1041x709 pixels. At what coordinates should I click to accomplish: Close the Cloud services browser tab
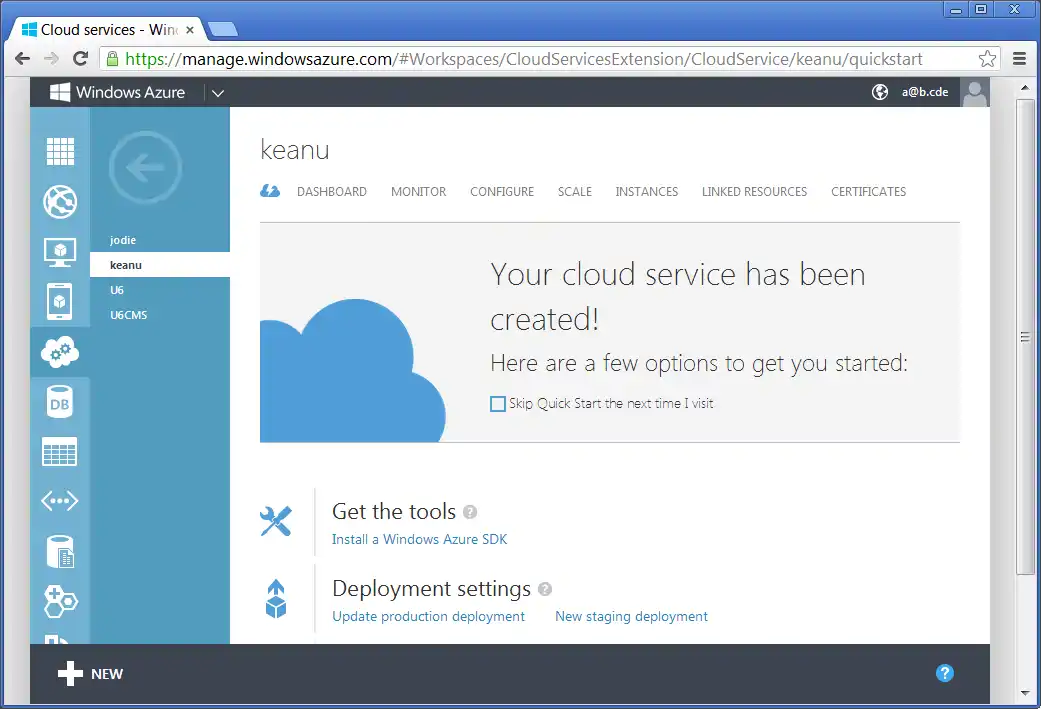coord(190,30)
